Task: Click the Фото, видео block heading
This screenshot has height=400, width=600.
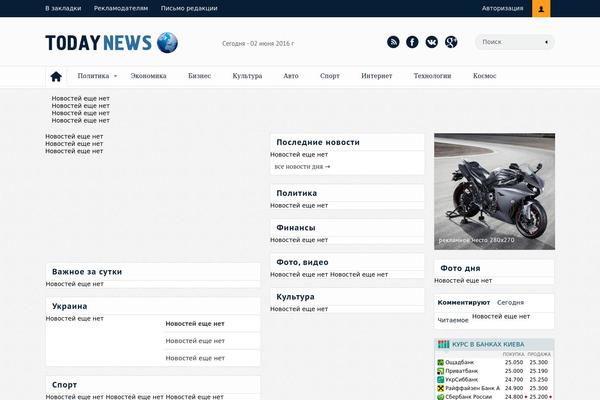Action: coord(302,262)
